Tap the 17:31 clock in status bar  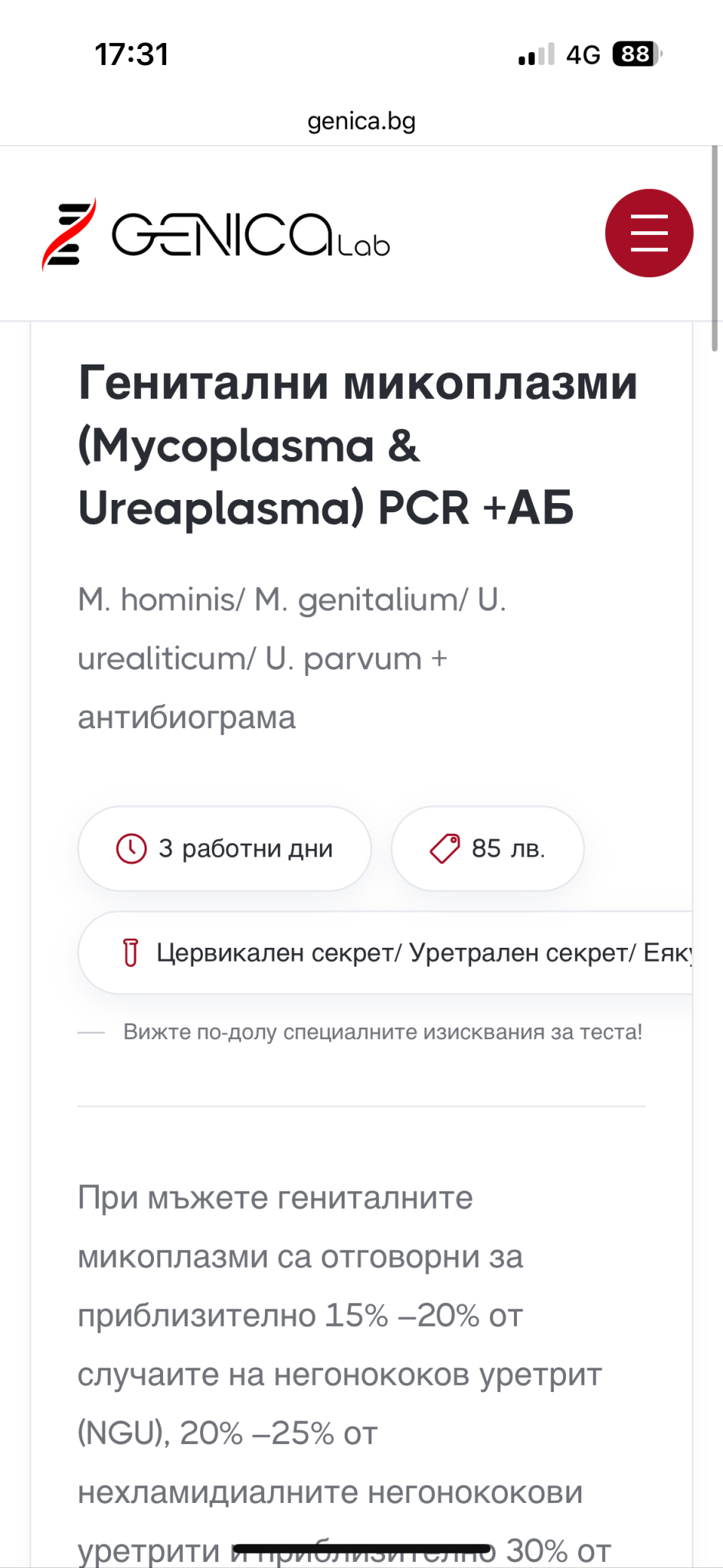coord(132,54)
